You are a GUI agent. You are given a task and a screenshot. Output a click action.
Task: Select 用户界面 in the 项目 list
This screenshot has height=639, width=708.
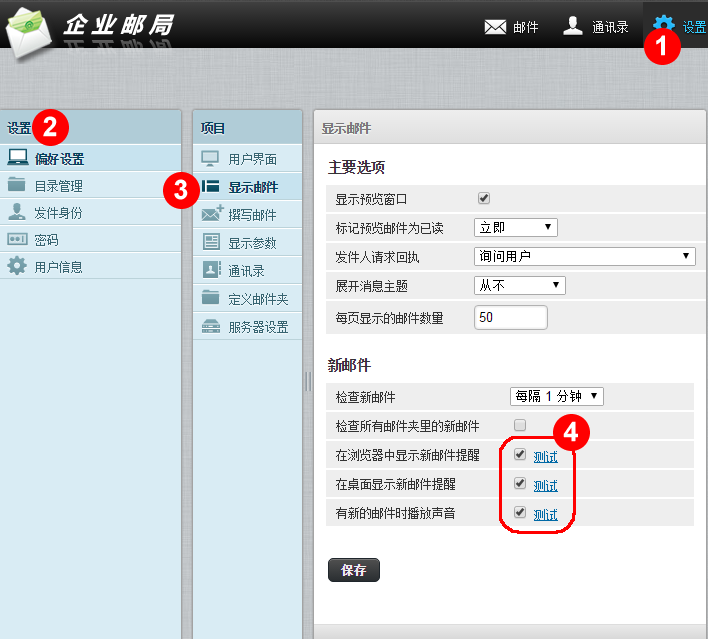point(252,159)
